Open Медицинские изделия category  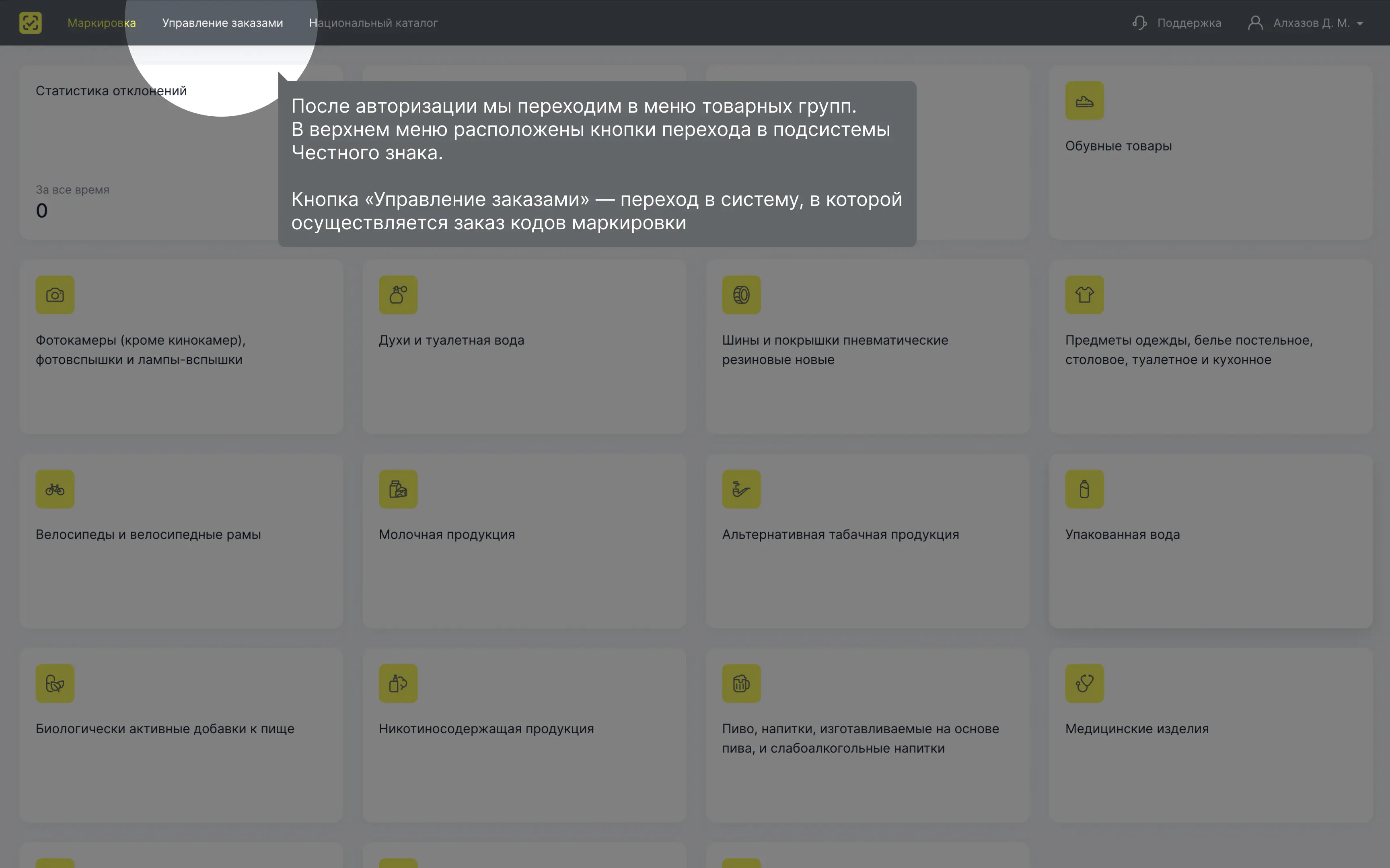pyautogui.click(x=1137, y=728)
